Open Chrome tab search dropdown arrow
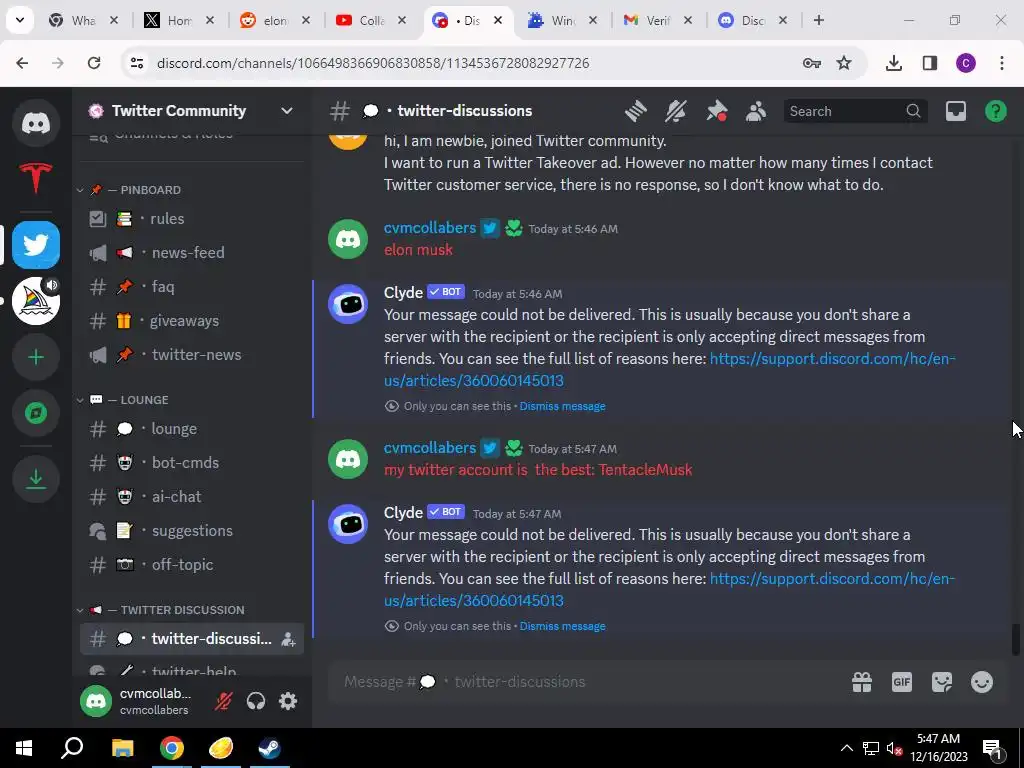 click(20, 20)
